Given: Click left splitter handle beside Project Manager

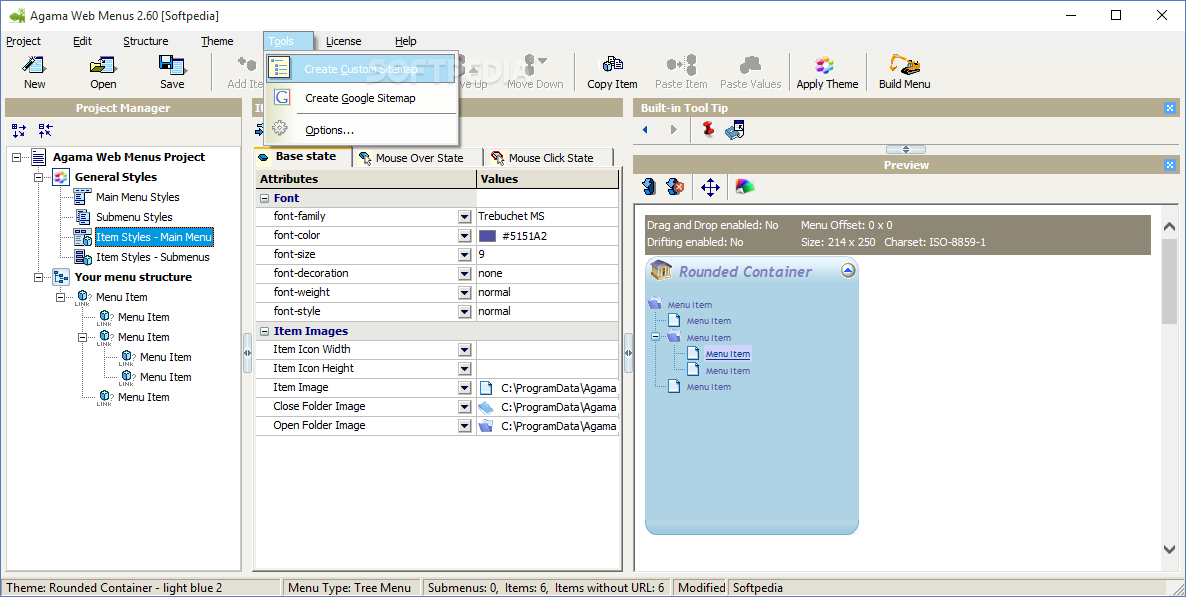Looking at the screenshot, I should pyautogui.click(x=247, y=353).
